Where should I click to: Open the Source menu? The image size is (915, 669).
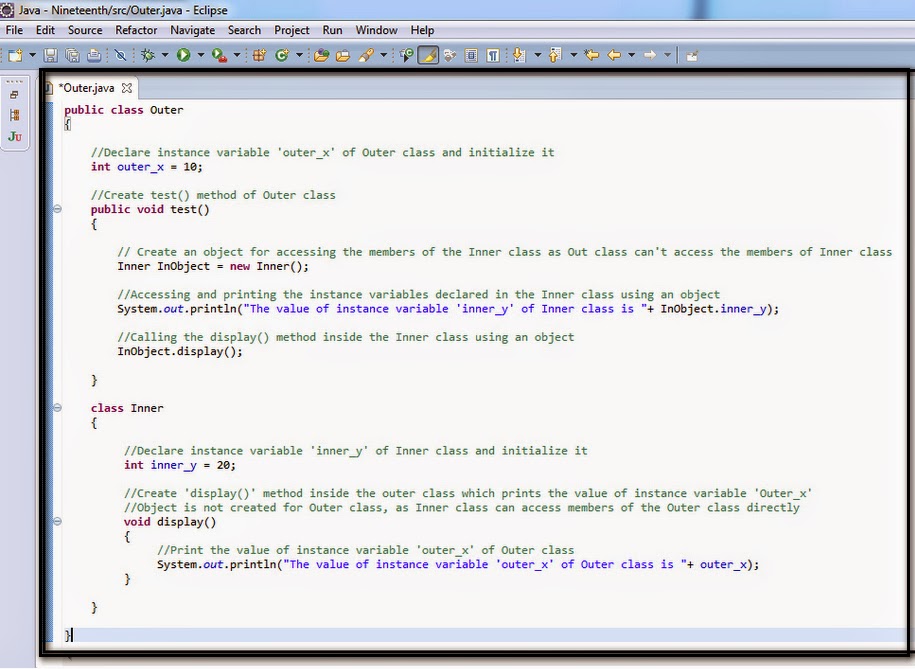[85, 30]
